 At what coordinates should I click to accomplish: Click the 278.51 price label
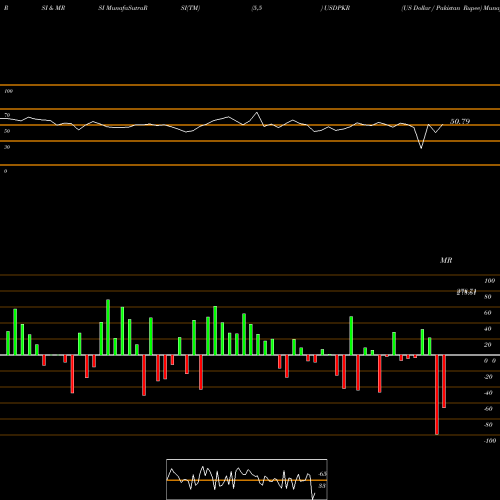click(466, 292)
